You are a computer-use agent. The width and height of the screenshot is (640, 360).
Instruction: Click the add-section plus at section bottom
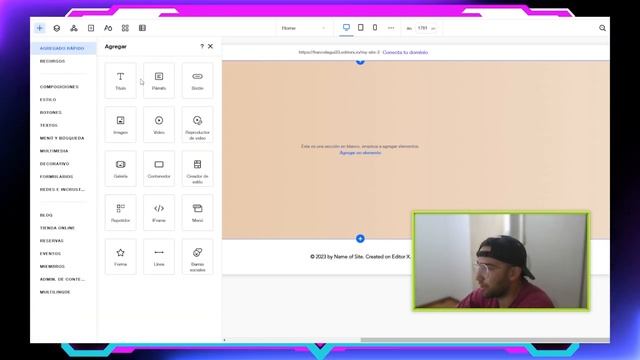coord(360,238)
